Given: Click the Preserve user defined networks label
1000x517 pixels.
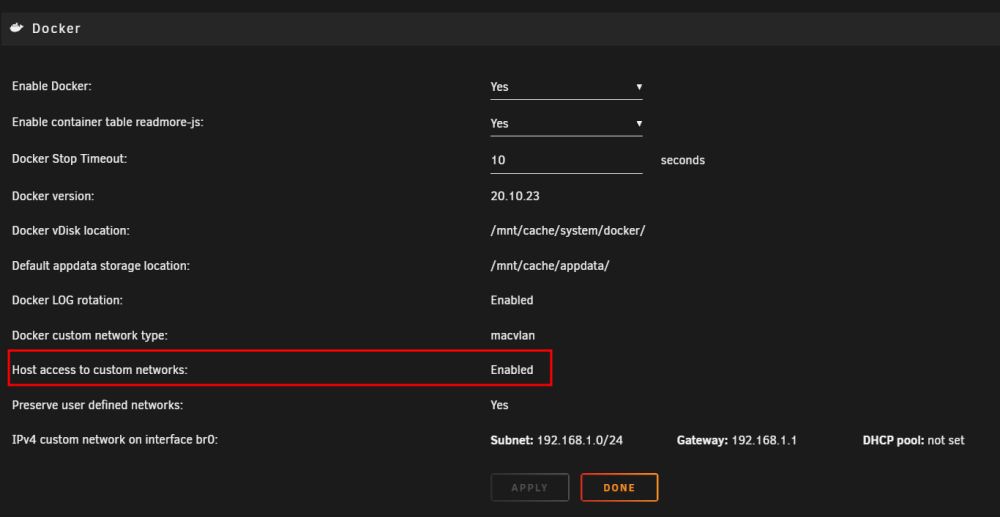Looking at the screenshot, I should 97,405.
